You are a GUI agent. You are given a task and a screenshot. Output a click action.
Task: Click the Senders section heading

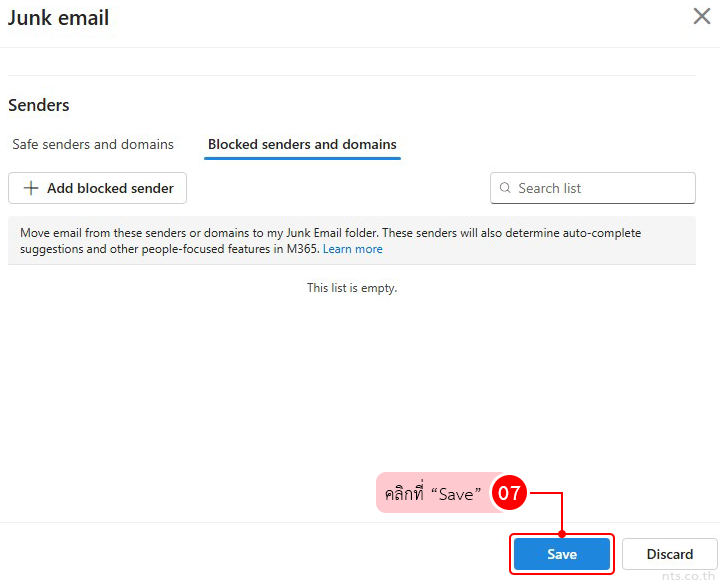pyautogui.click(x=39, y=105)
